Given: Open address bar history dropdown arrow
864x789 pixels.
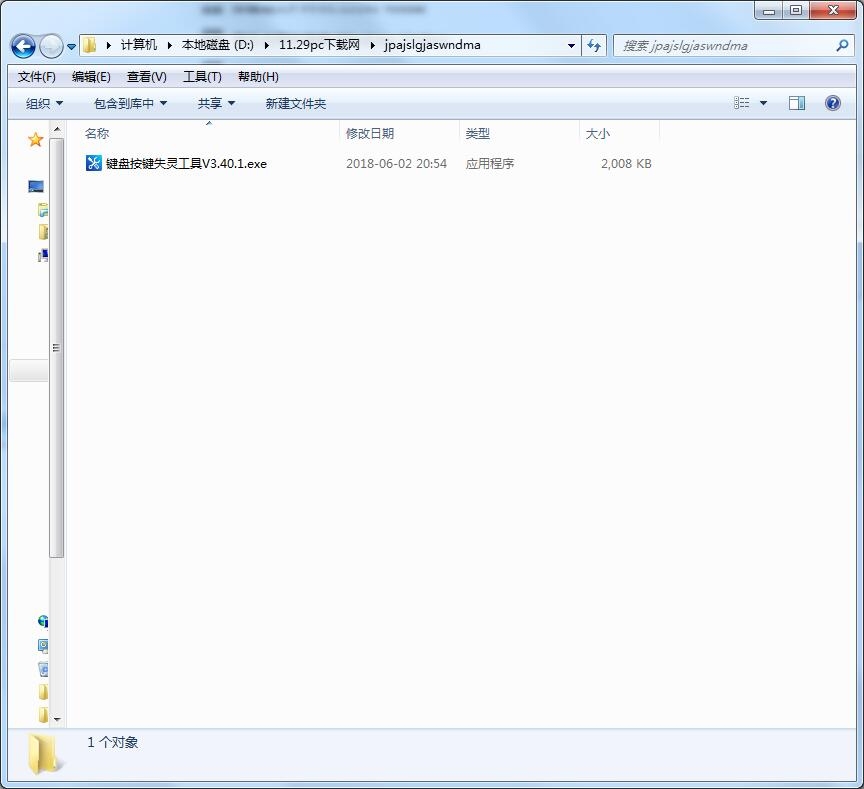Looking at the screenshot, I should 571,46.
